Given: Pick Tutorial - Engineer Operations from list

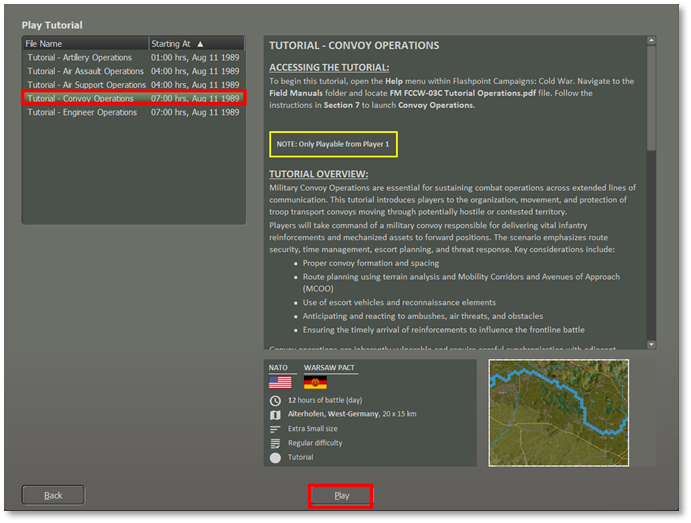Looking at the screenshot, I should (x=83, y=113).
